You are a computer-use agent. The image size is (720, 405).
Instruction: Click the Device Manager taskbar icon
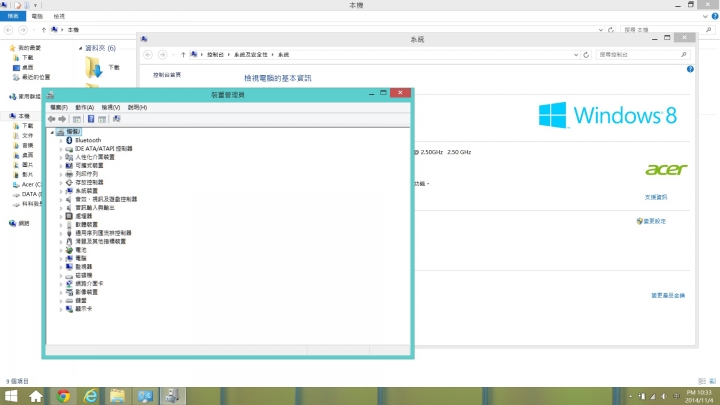coord(172,396)
